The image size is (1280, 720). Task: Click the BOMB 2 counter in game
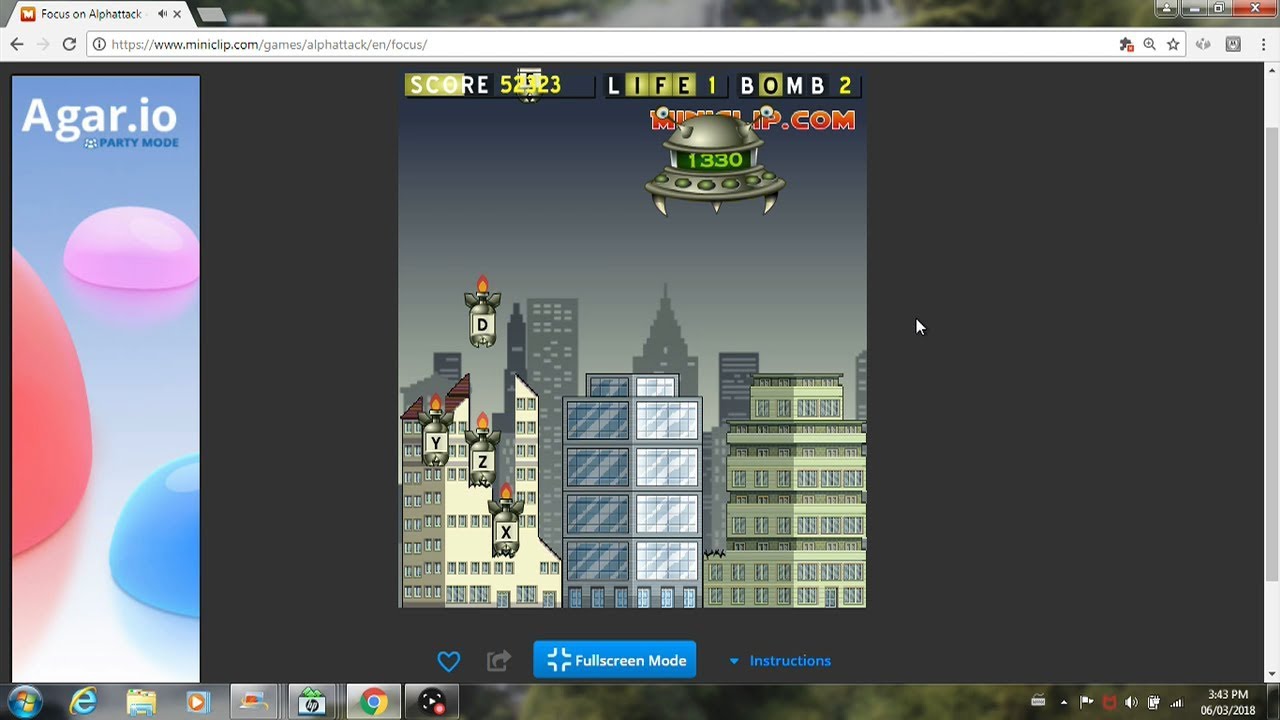click(798, 85)
